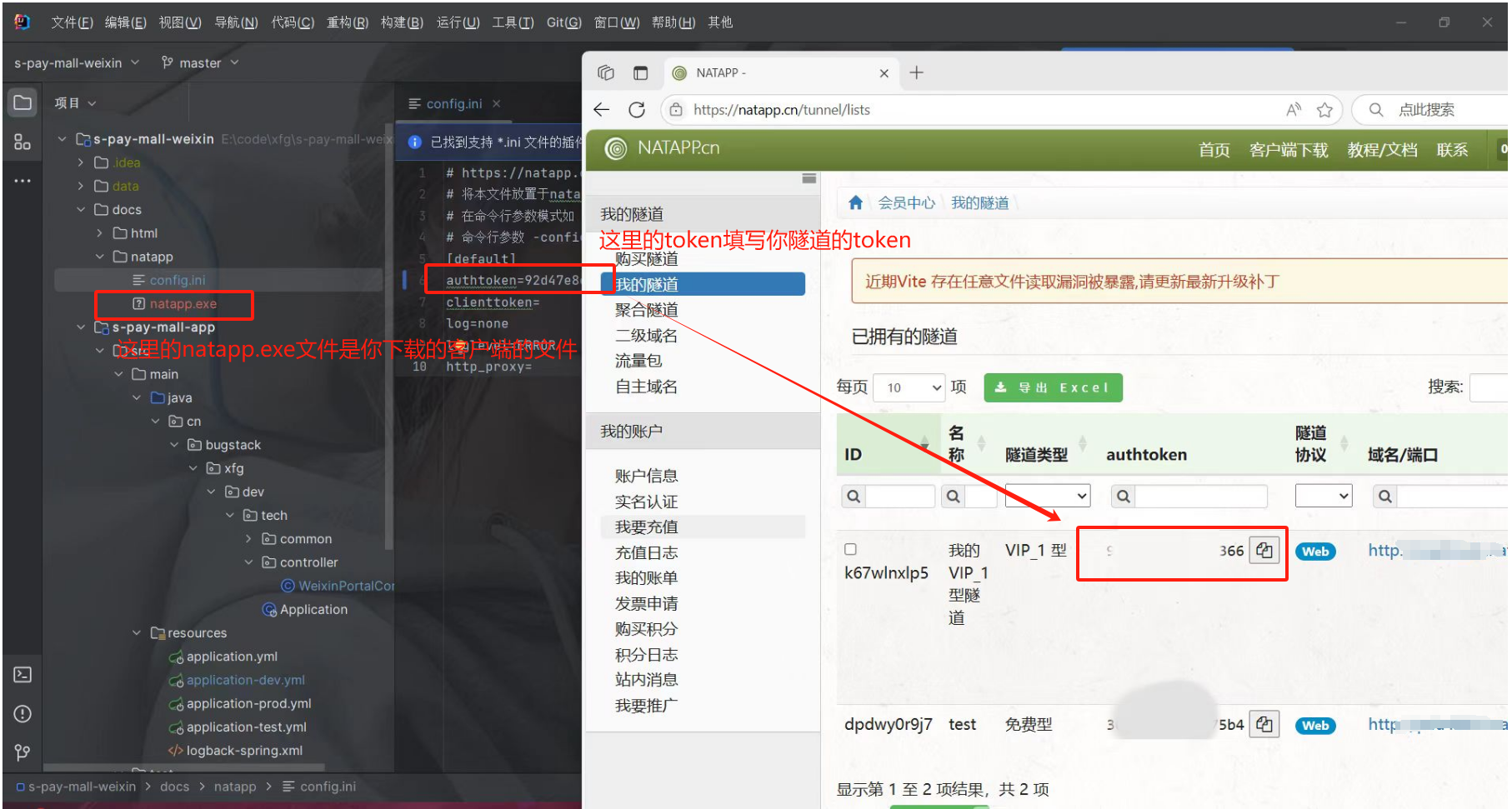The image size is (1512, 809).
Task: Open the Project tool window folder icon
Action: (x=23, y=102)
